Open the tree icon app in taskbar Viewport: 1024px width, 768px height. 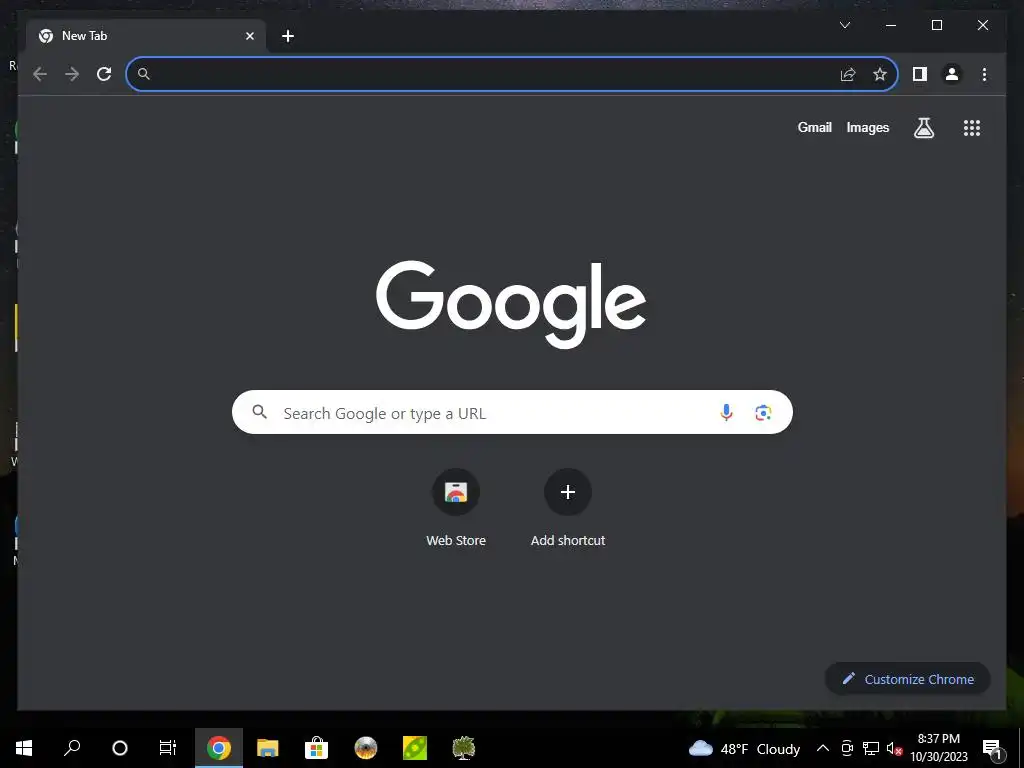click(x=464, y=748)
